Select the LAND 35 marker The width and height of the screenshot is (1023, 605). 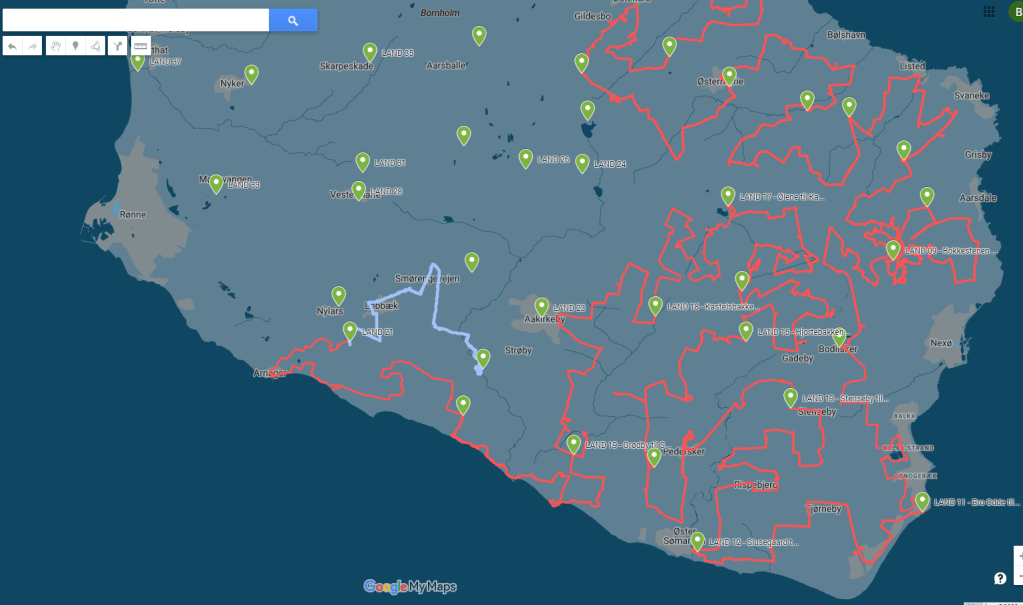370,52
